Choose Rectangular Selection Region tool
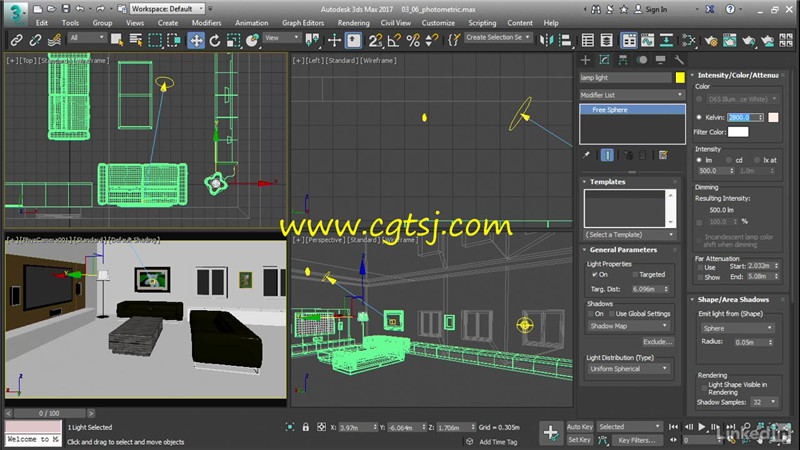 (155, 40)
